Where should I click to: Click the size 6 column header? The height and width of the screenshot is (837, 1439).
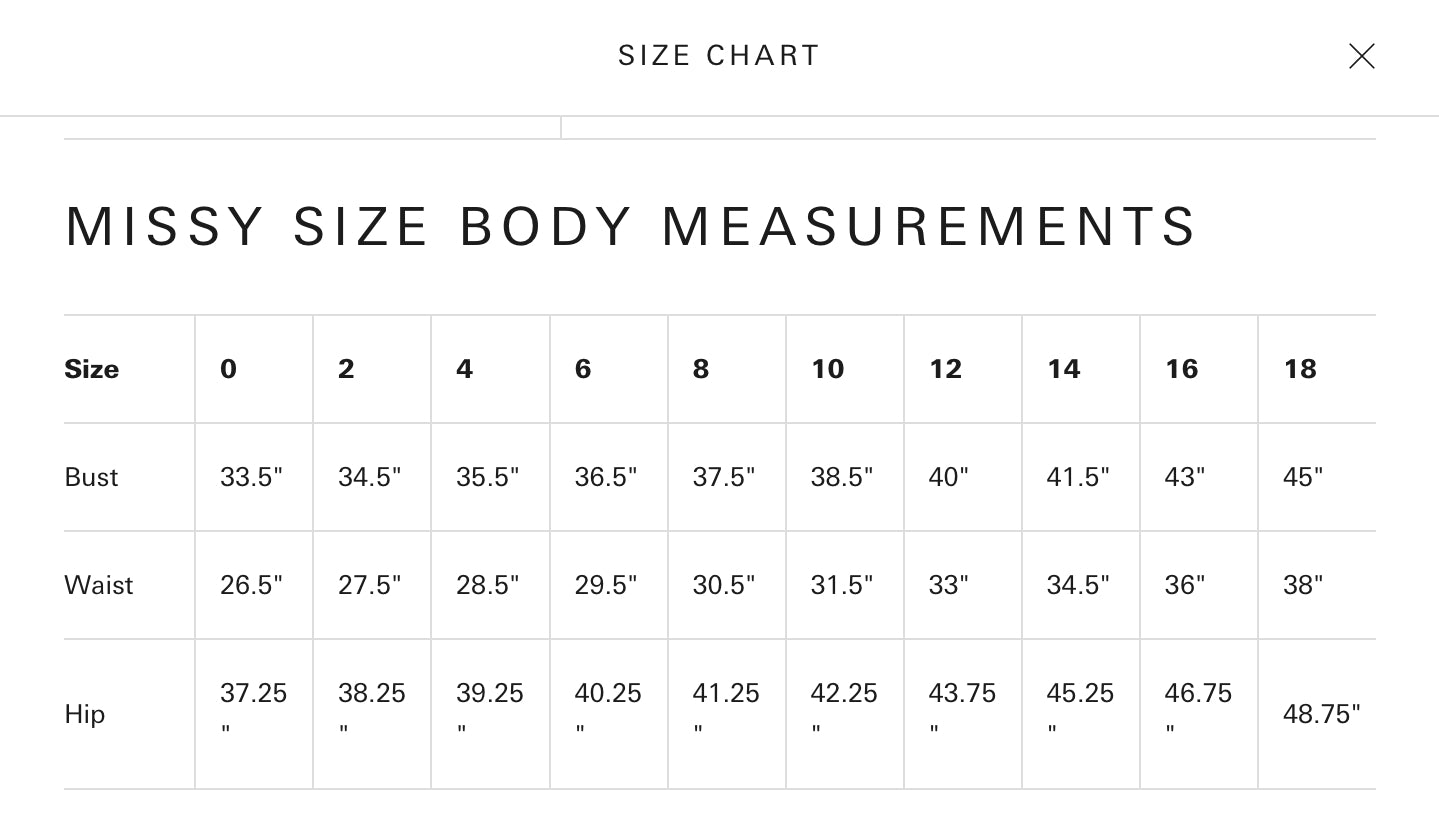583,369
